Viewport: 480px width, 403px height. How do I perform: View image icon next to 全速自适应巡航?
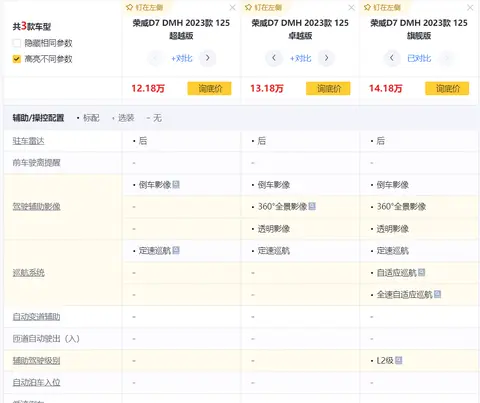tap(438, 294)
